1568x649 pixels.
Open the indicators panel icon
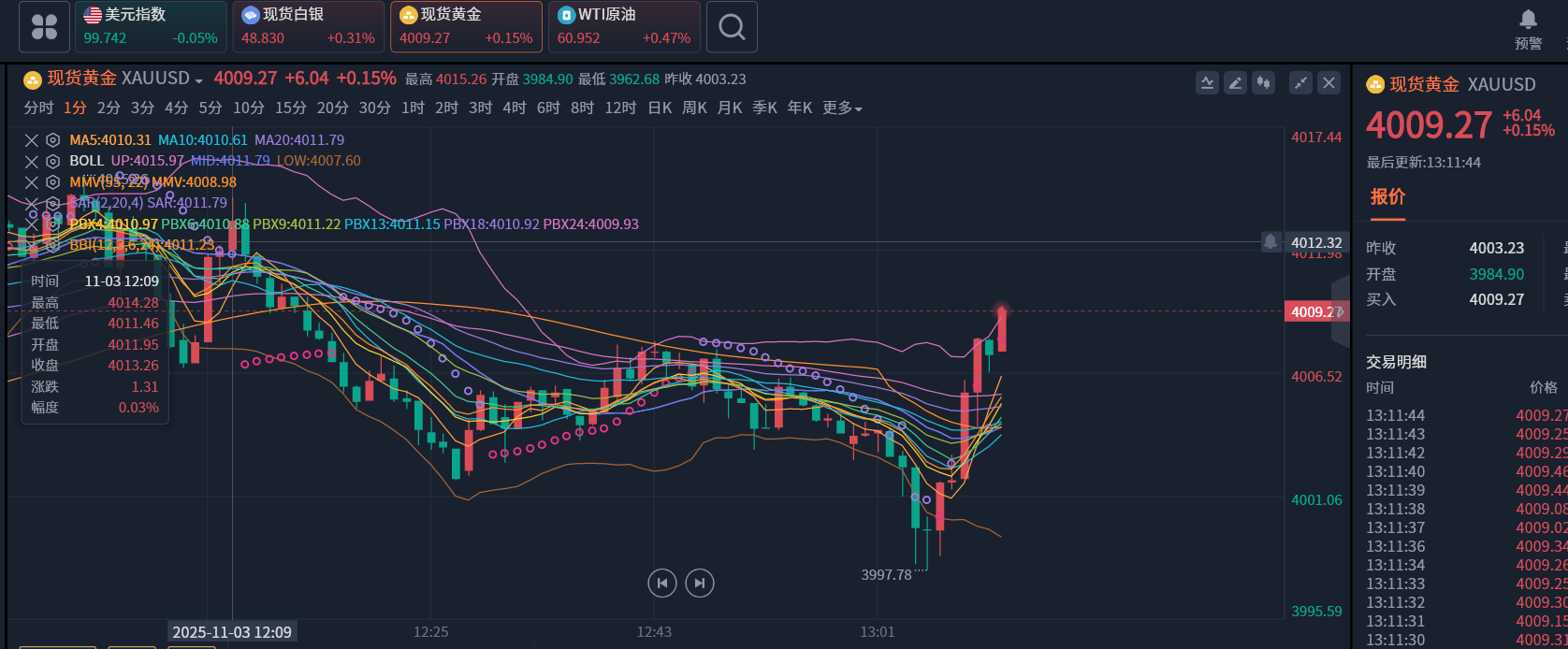coord(1207,83)
